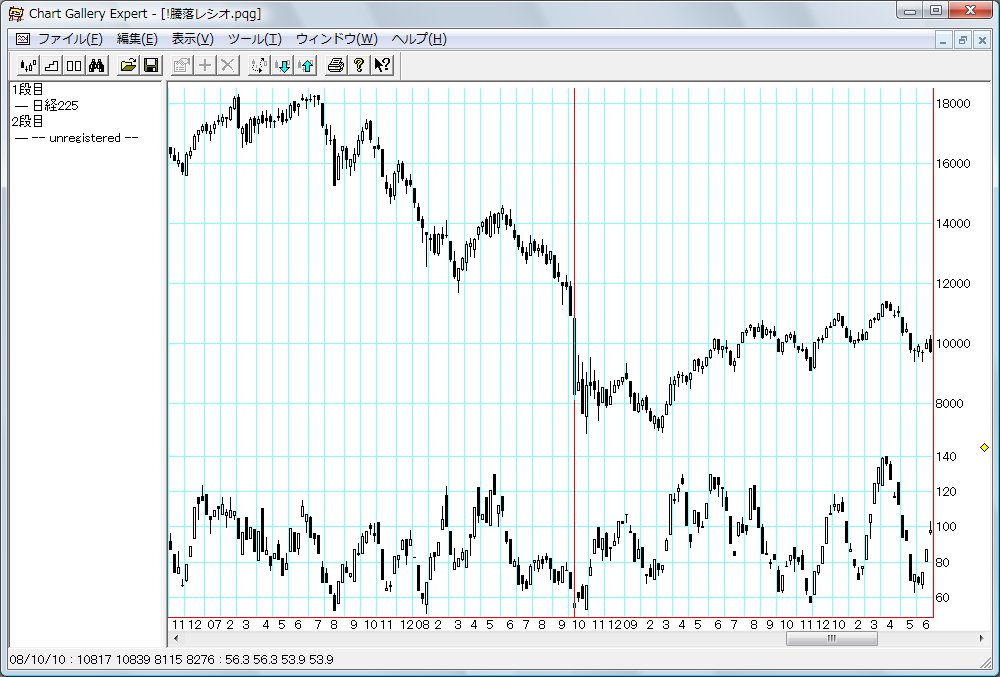Click the blue down arrow toolbar icon
The width and height of the screenshot is (1000, 677).
283,66
